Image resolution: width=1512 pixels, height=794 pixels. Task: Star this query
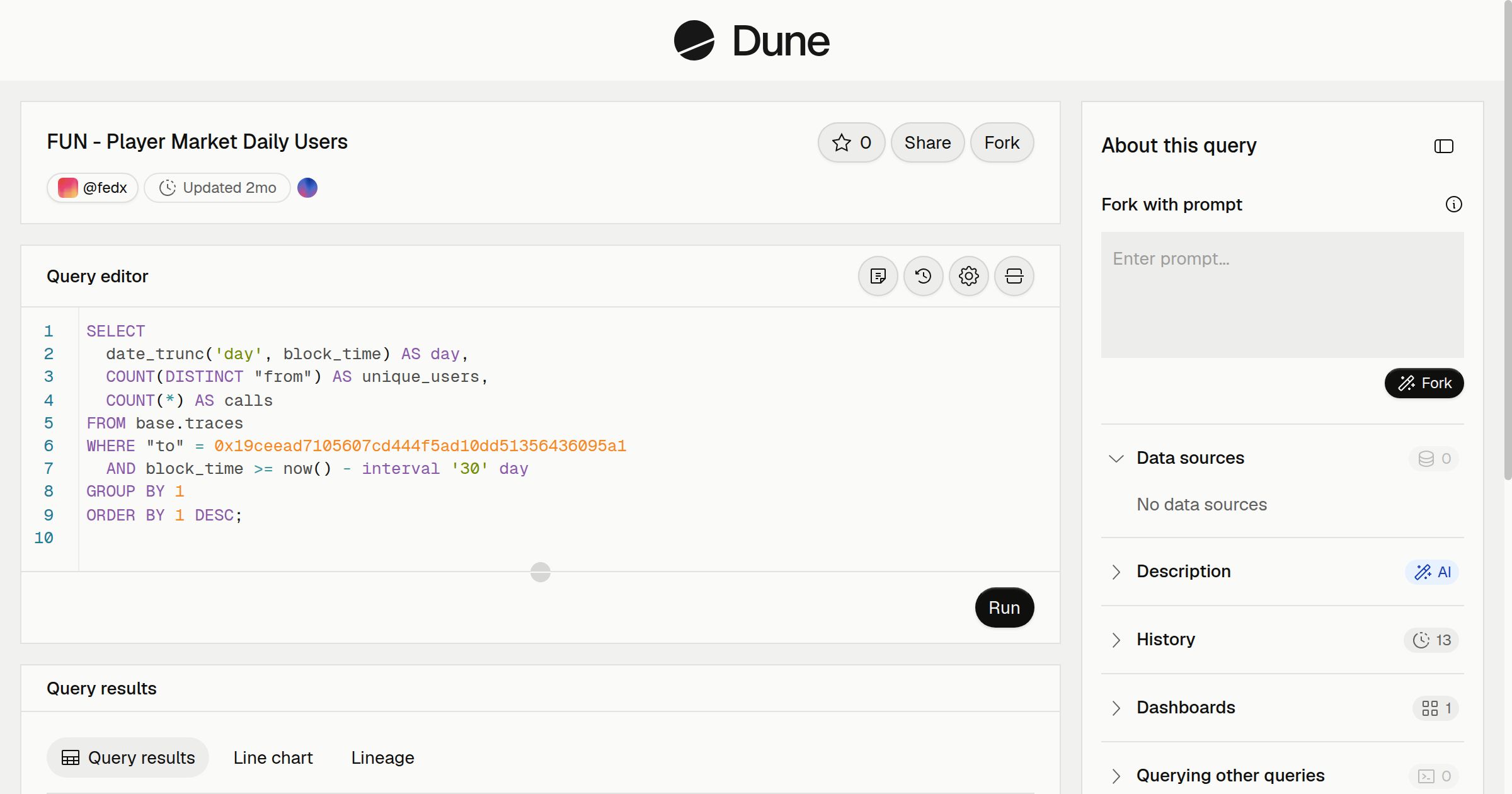point(851,142)
